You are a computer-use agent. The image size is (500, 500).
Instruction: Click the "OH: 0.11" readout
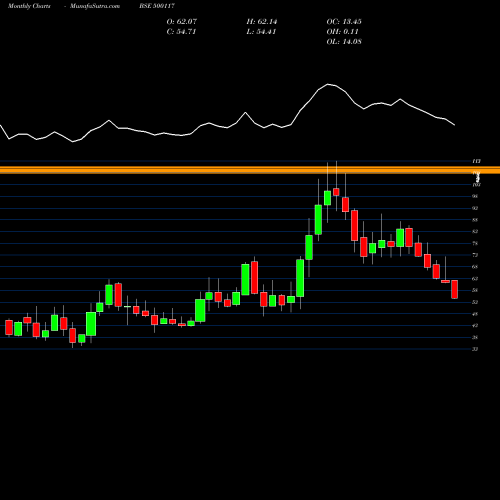342,32
